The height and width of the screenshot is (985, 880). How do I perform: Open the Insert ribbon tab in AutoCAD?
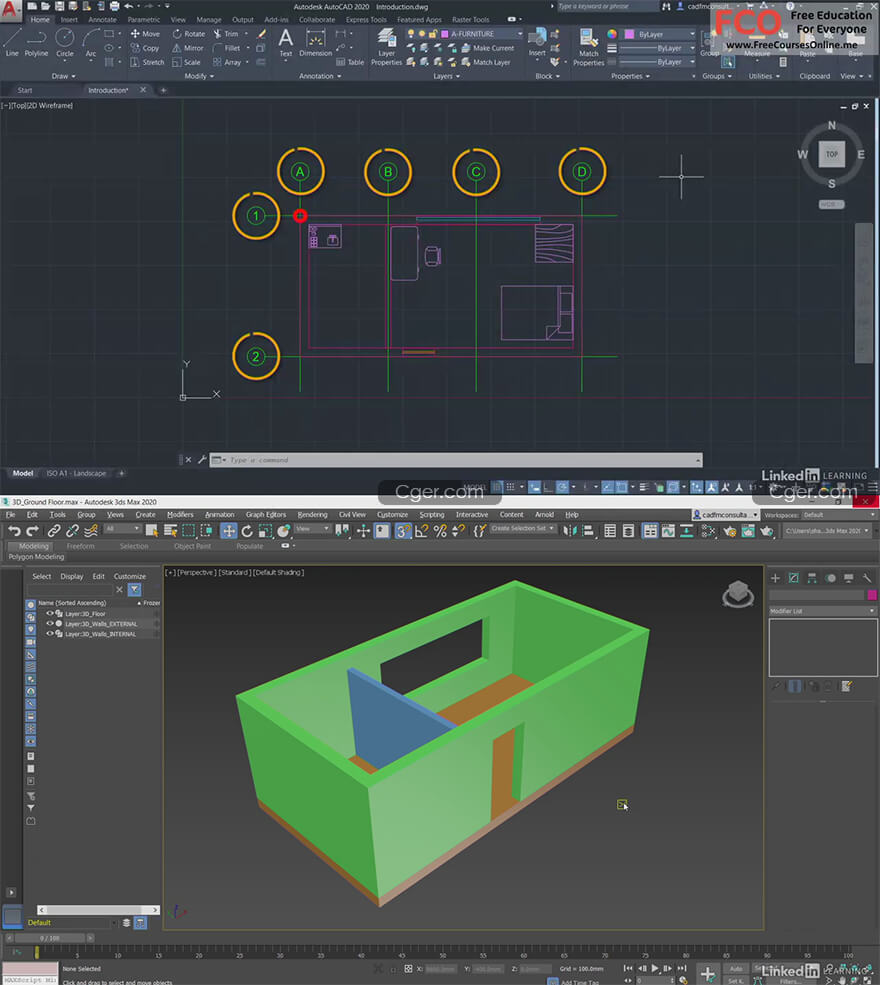pyautogui.click(x=69, y=20)
